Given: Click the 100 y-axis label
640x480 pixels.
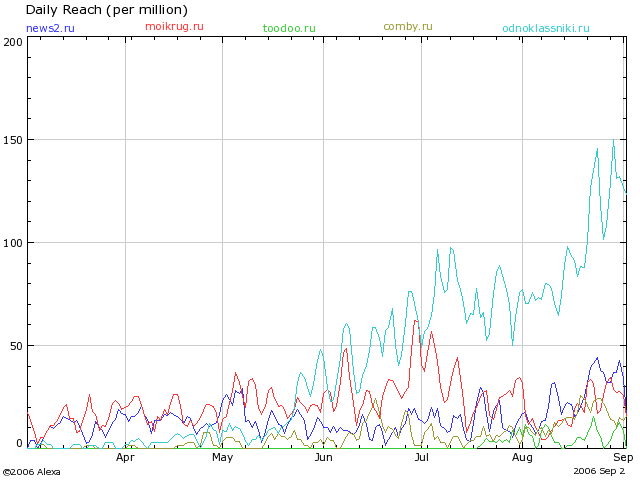Looking at the screenshot, I should (x=13, y=243).
